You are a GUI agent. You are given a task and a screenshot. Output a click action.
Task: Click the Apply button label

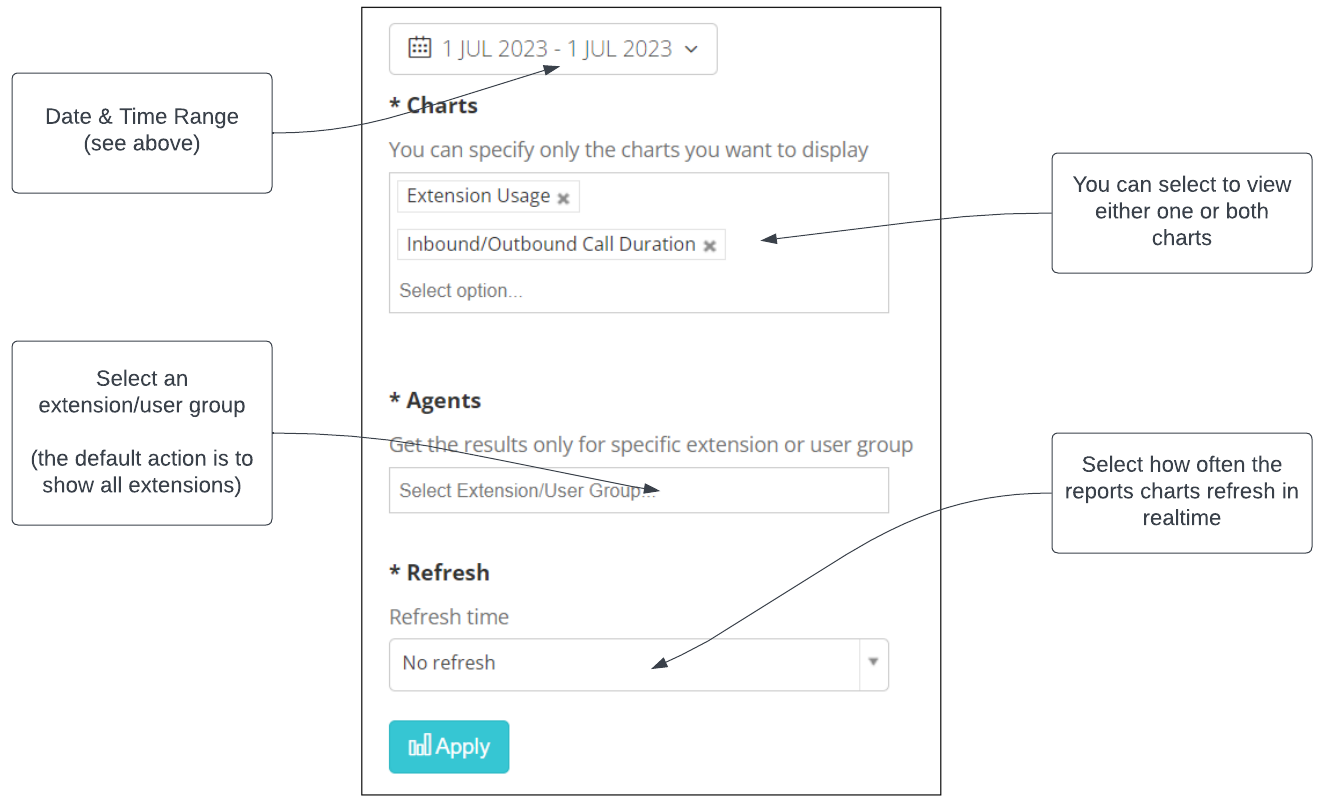(x=463, y=747)
